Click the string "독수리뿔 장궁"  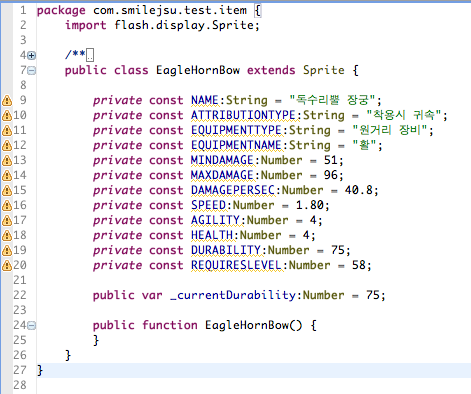pos(332,100)
